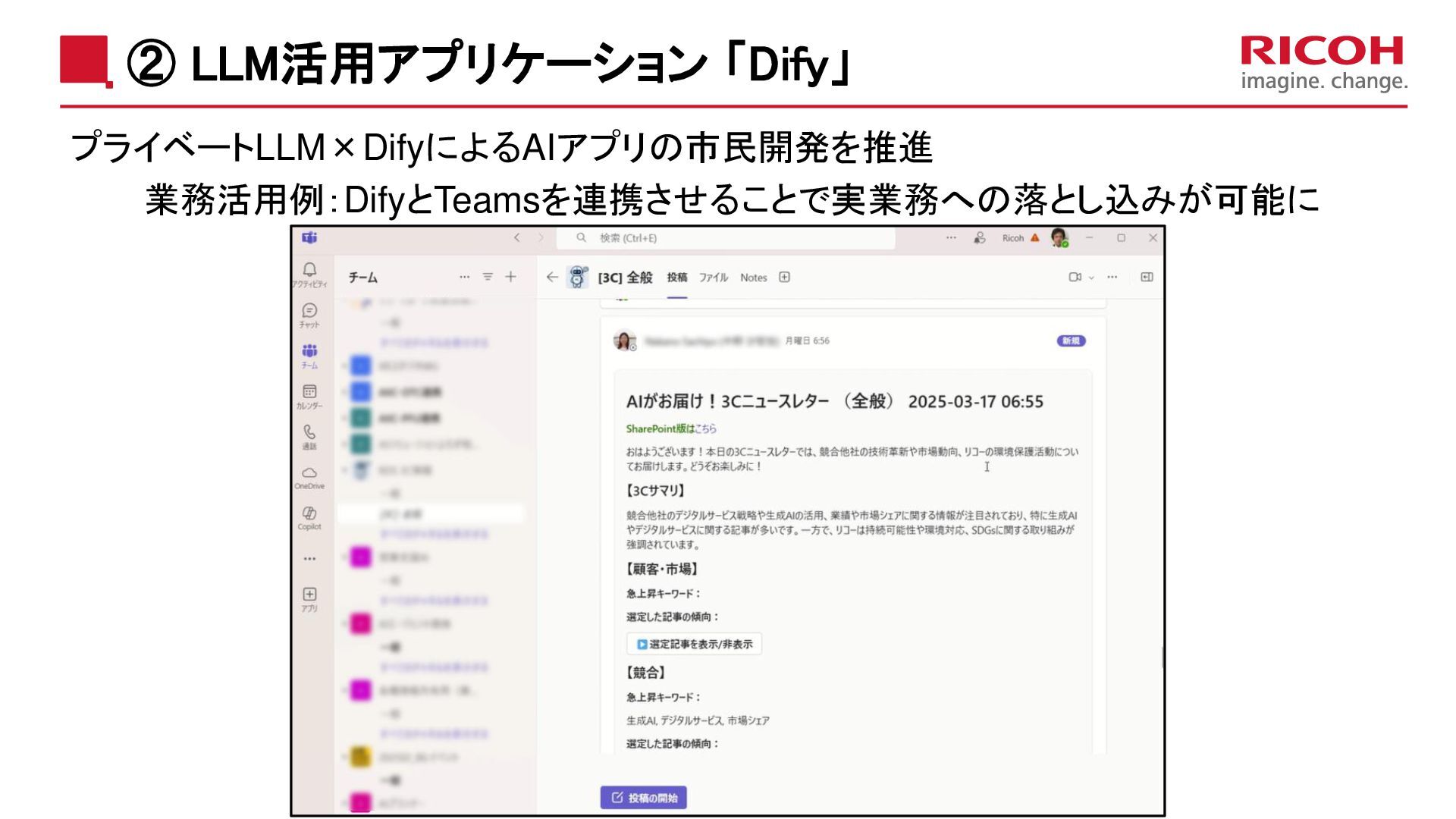
Task: Click the Teams logo in title bar
Action: [x=309, y=238]
